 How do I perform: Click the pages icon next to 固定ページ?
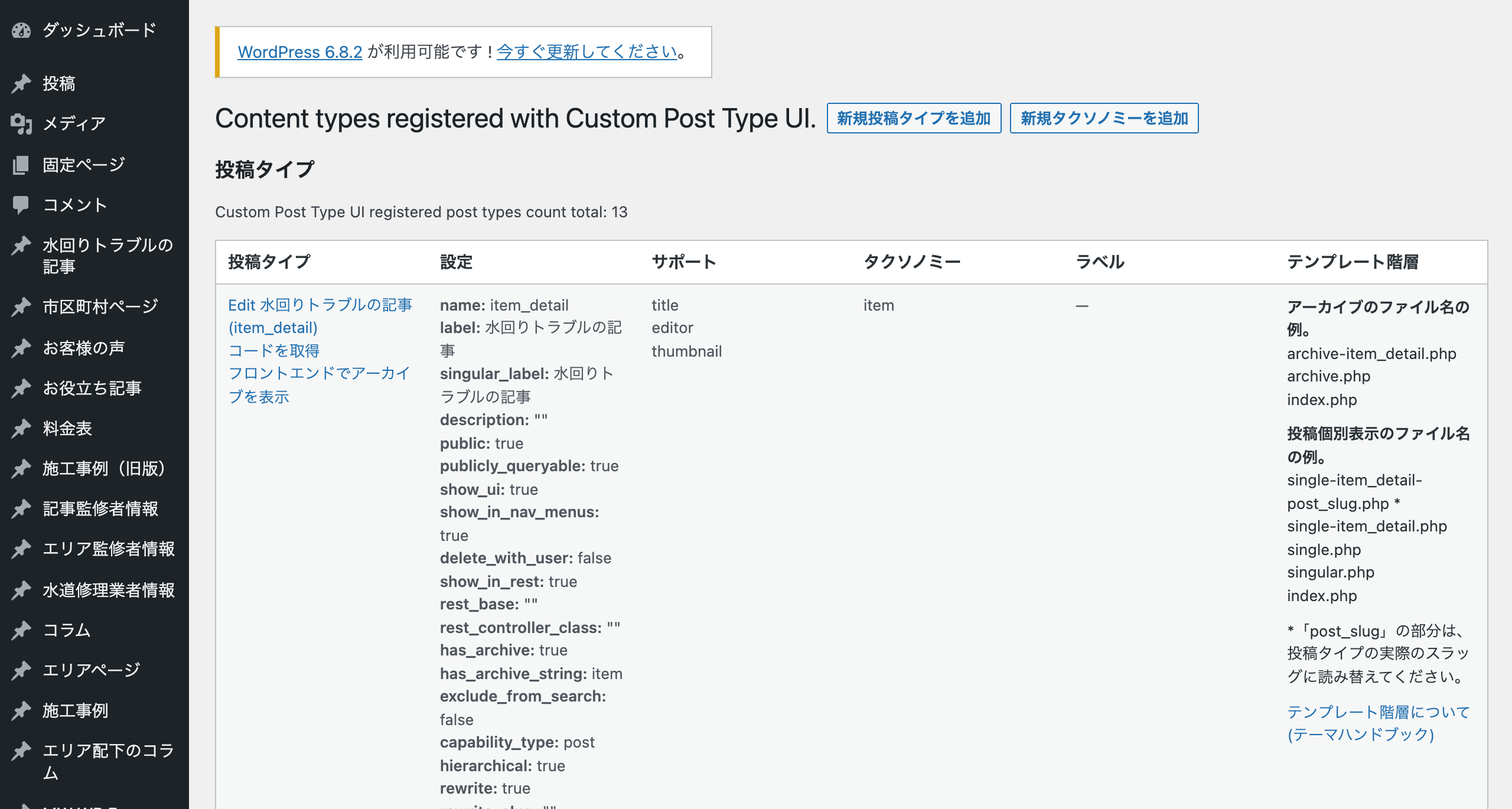pos(21,165)
